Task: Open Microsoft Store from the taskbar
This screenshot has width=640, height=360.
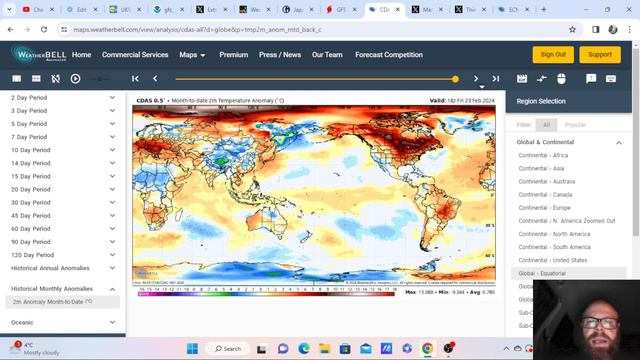Action: pyautogui.click(x=345, y=349)
